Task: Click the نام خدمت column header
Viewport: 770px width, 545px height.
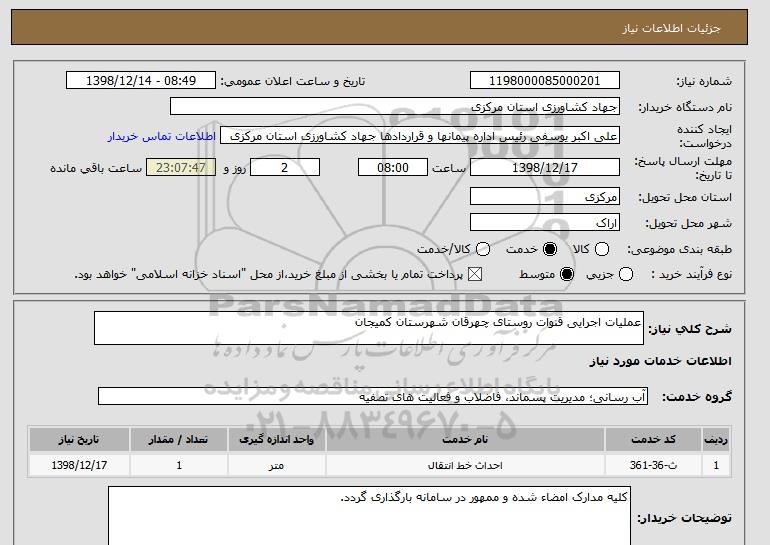Action: pos(465,439)
